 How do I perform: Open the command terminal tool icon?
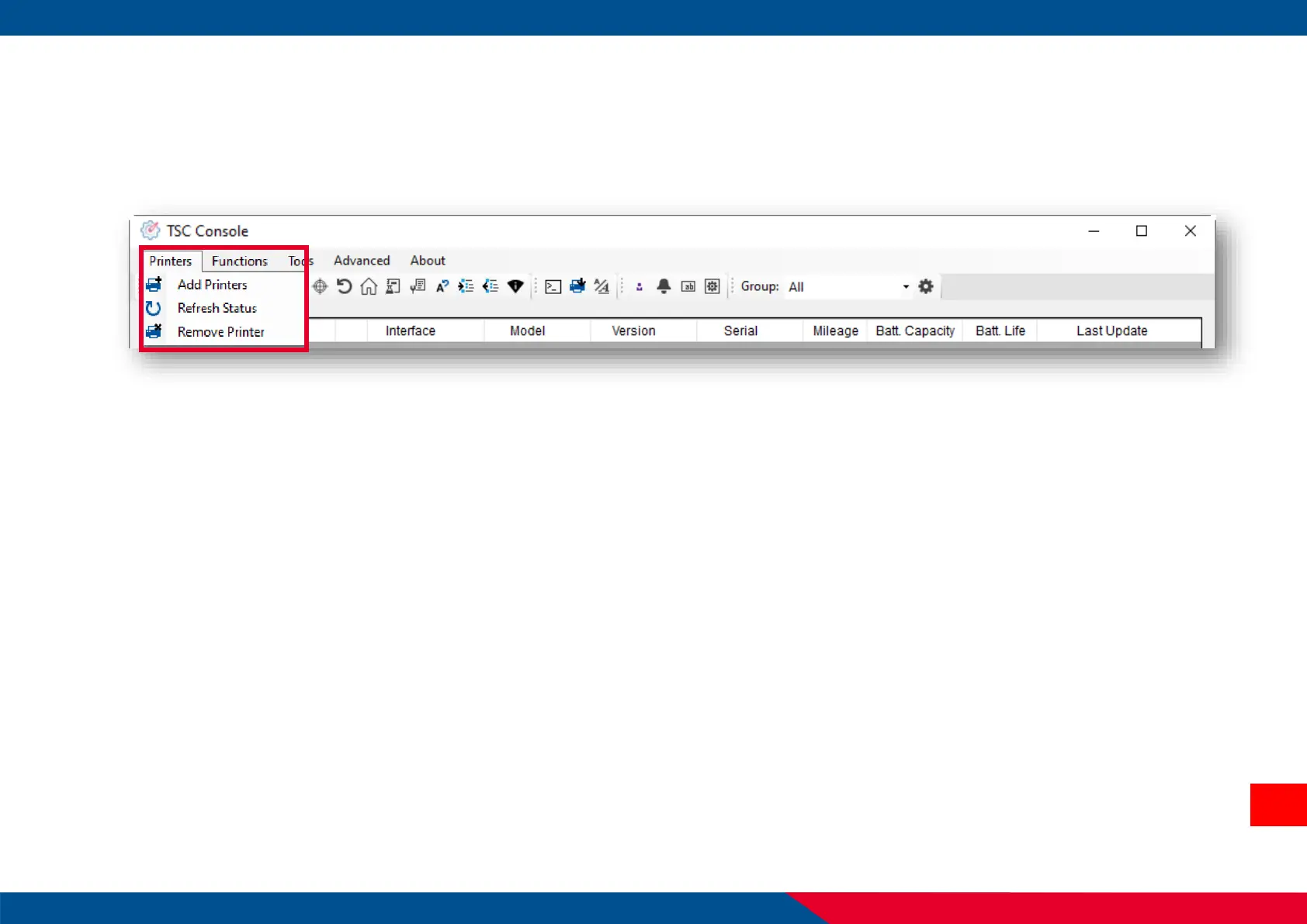[x=553, y=287]
